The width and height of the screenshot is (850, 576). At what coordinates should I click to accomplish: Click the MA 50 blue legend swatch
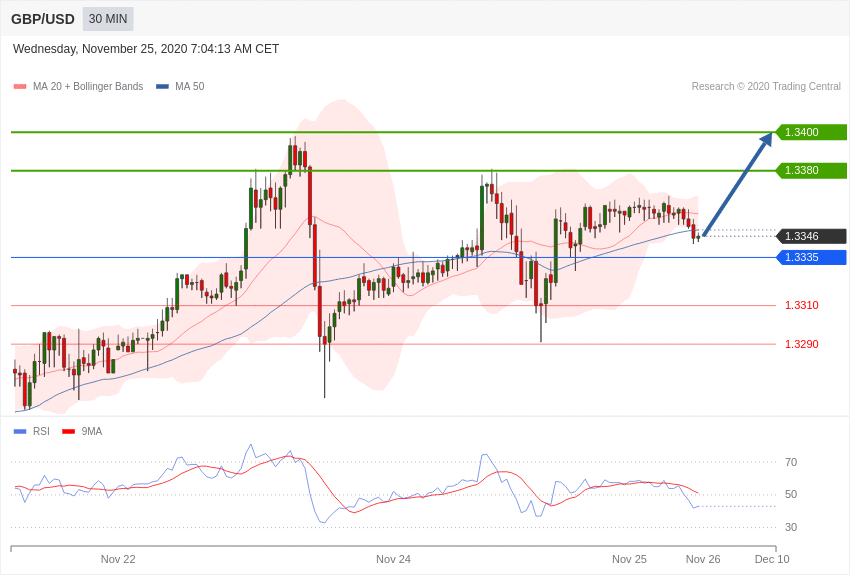(162, 87)
